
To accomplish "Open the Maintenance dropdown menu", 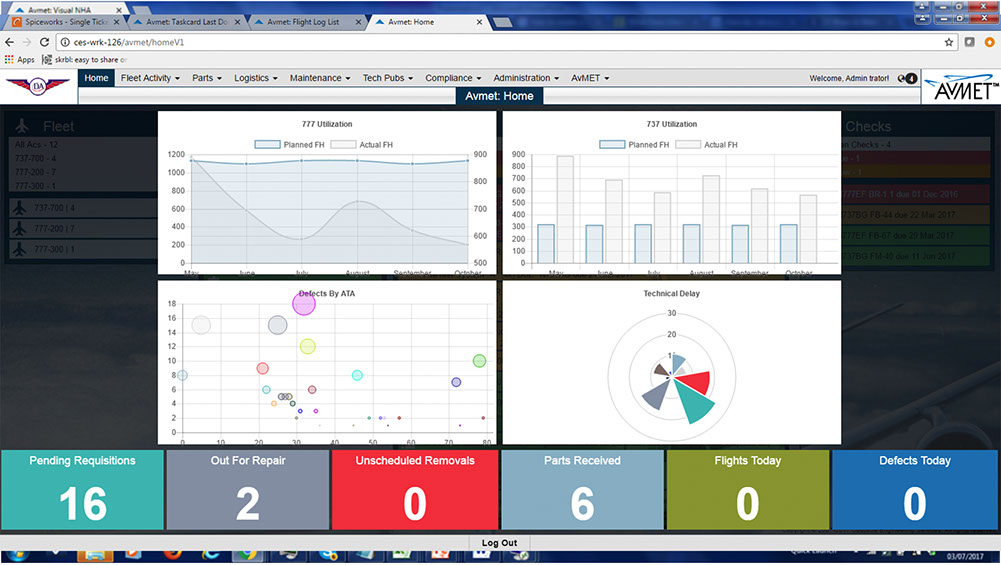I will [320, 78].
